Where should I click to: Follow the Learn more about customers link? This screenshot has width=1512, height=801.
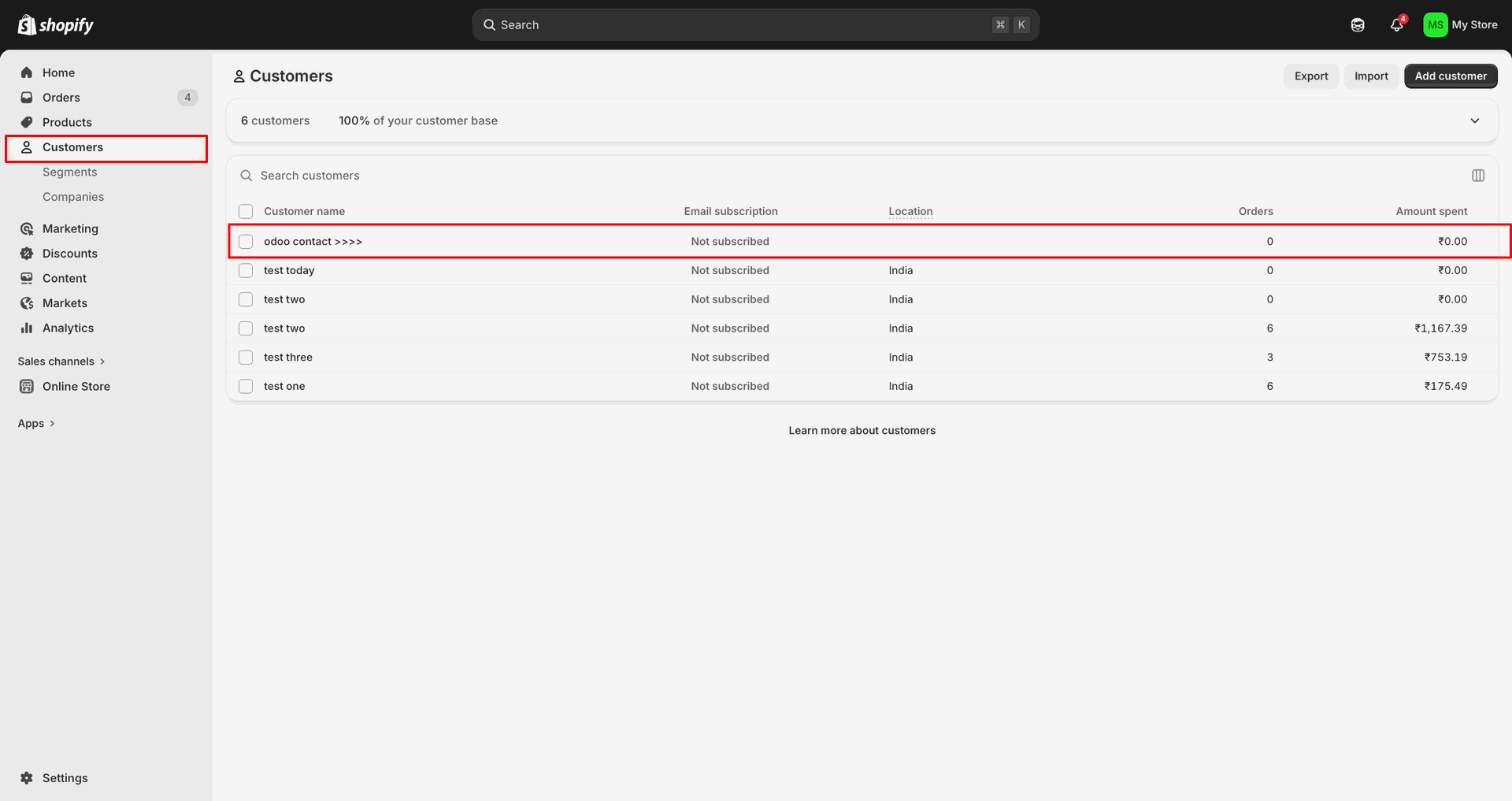pos(862,430)
